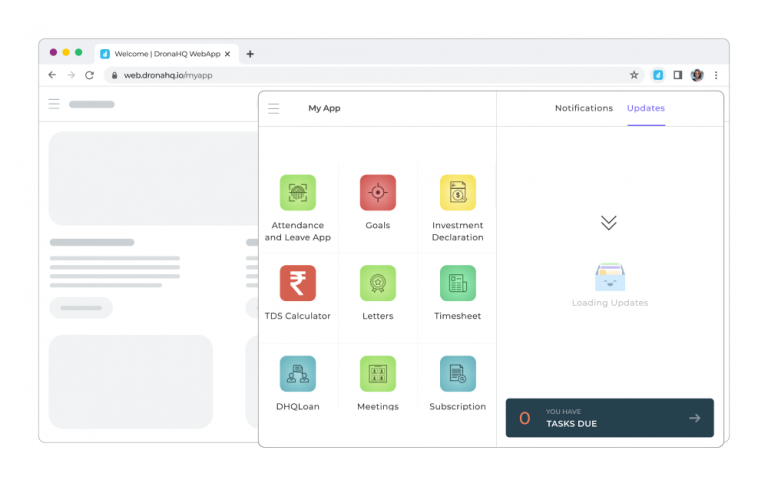This screenshot has width=768, height=480.
Task: Click the Timesheet label
Action: click(x=457, y=316)
